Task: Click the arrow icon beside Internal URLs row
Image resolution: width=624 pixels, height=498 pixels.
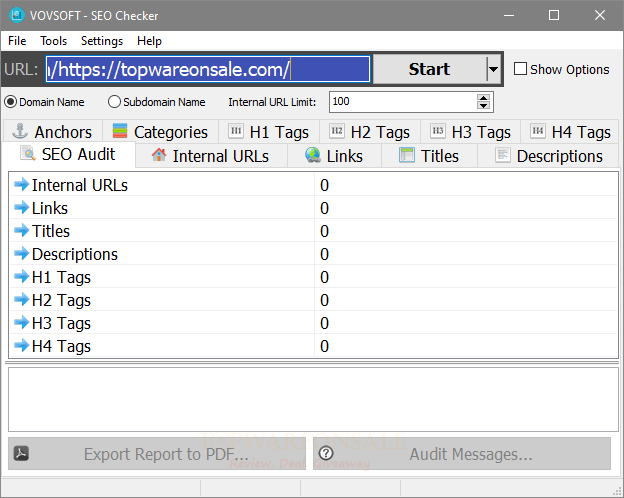Action: click(x=21, y=184)
